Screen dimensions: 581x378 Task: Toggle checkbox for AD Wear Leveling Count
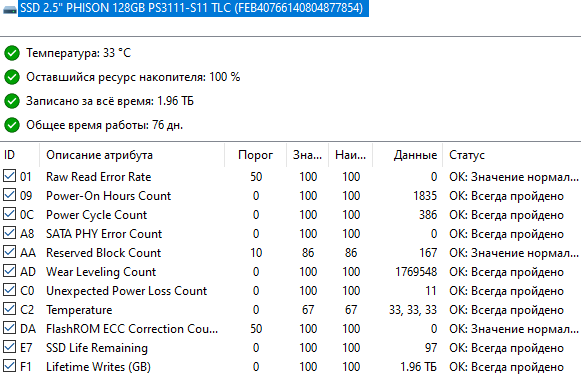pos(9,271)
